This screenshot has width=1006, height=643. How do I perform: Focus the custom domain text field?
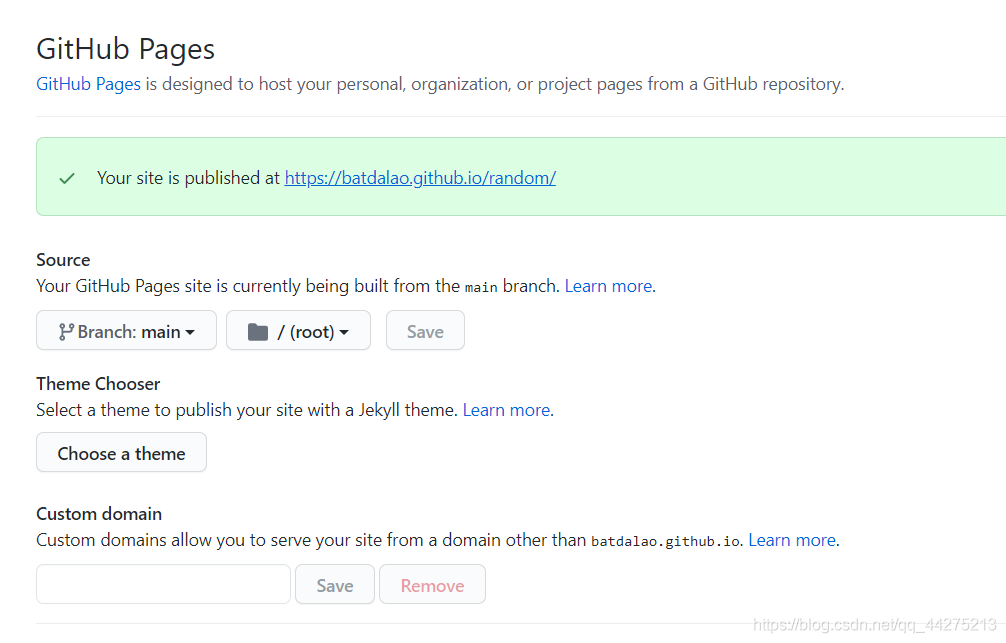coord(163,585)
